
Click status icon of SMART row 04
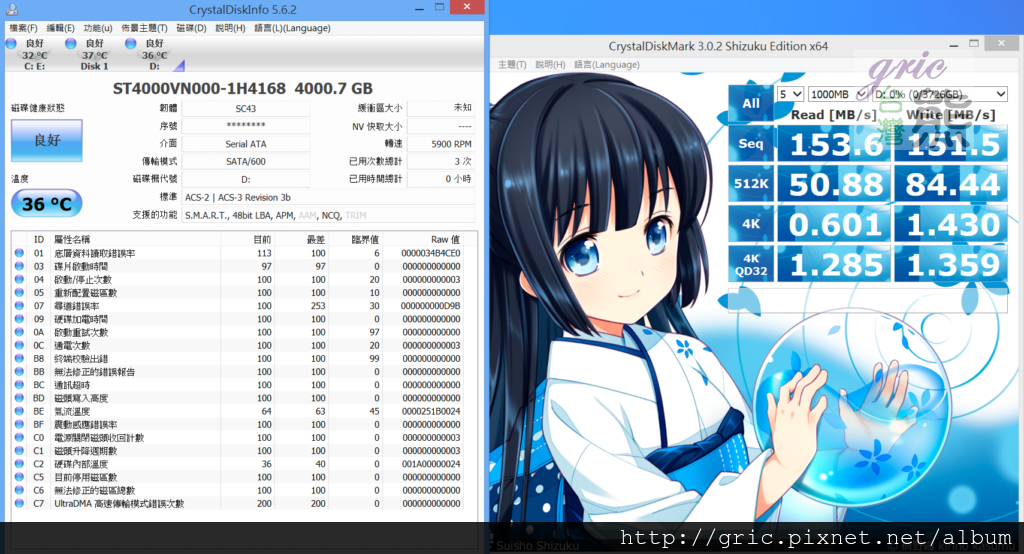[x=19, y=280]
